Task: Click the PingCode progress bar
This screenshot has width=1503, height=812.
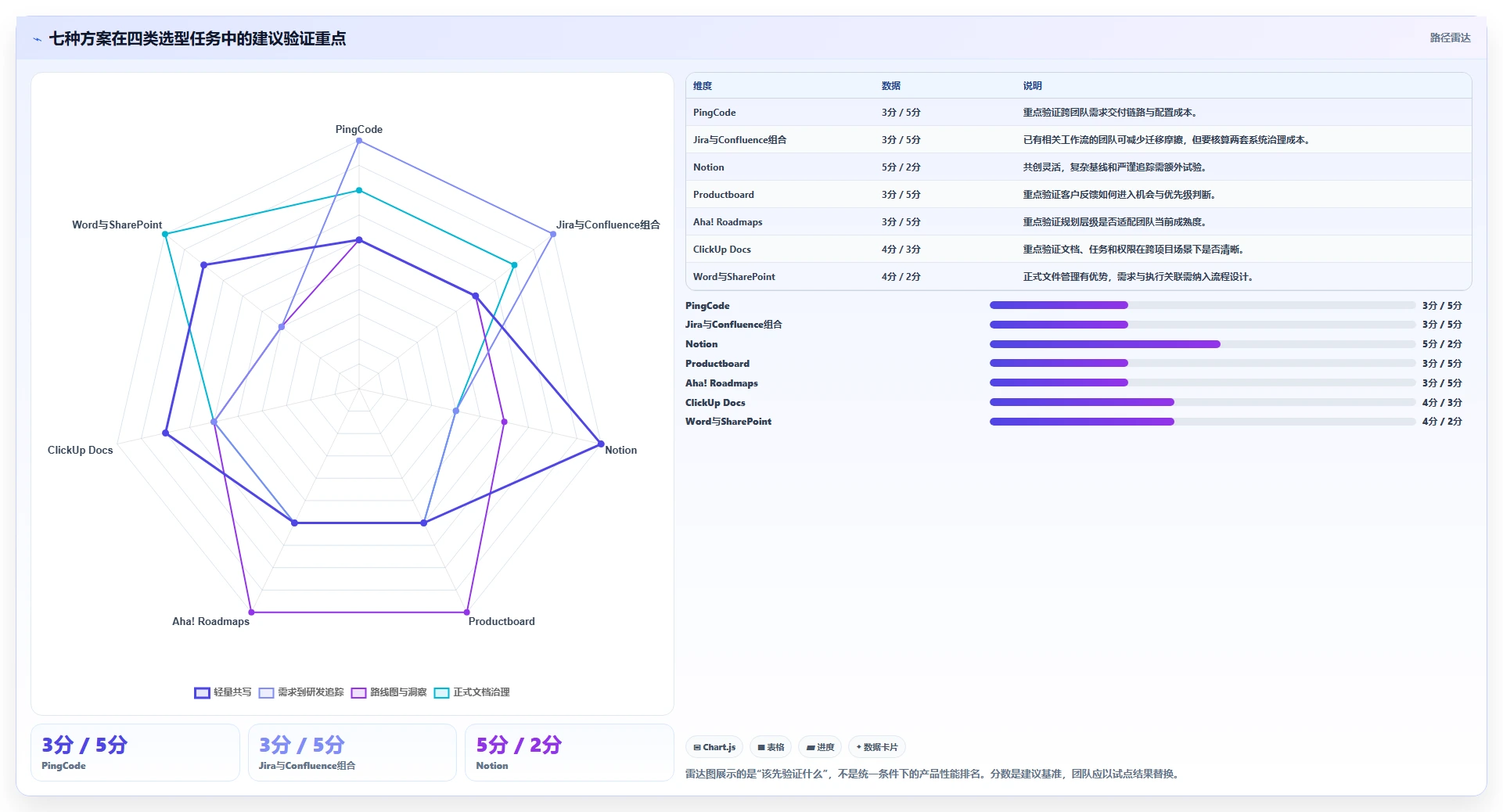Action: coord(1202,305)
